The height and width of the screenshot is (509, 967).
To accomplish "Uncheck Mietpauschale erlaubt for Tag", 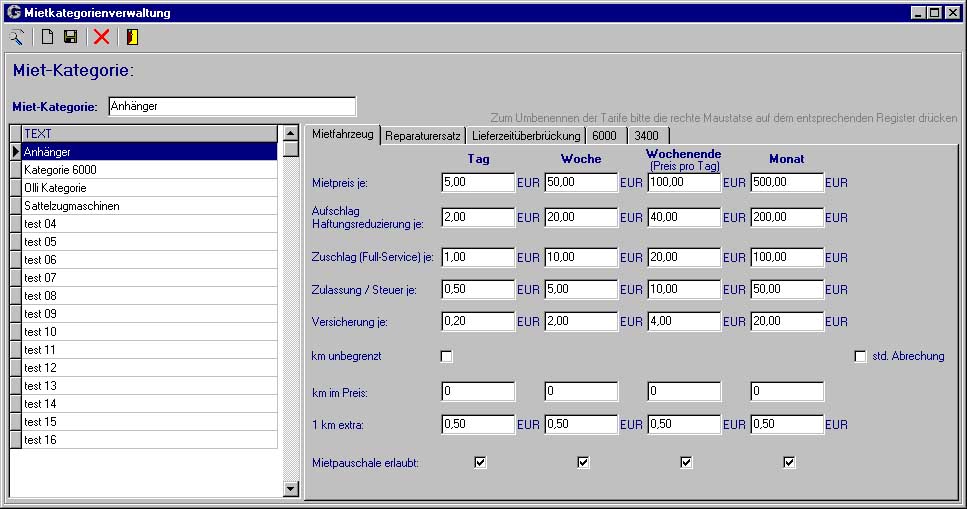I will pos(480,462).
